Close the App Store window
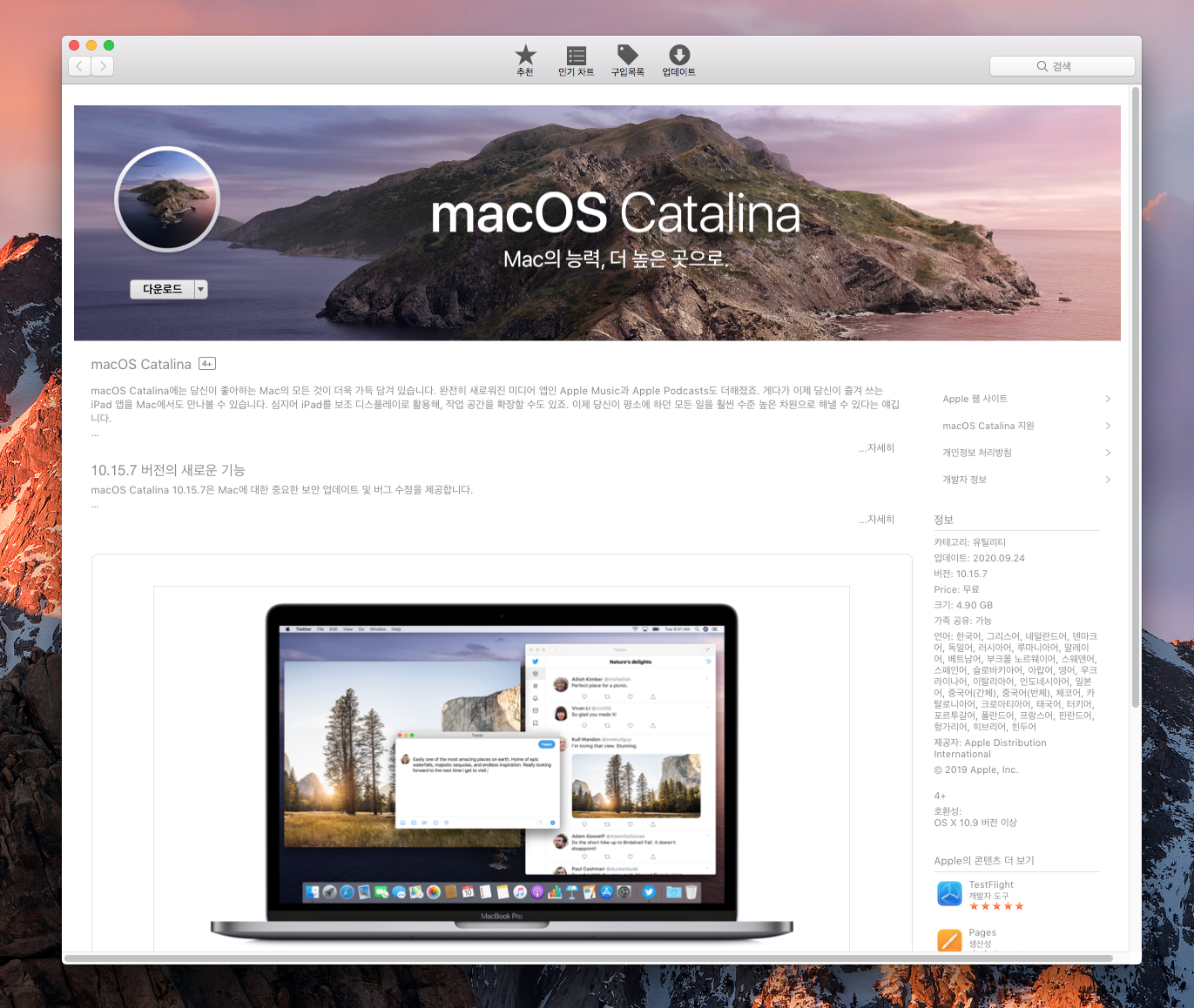1194x1008 pixels. (74, 45)
